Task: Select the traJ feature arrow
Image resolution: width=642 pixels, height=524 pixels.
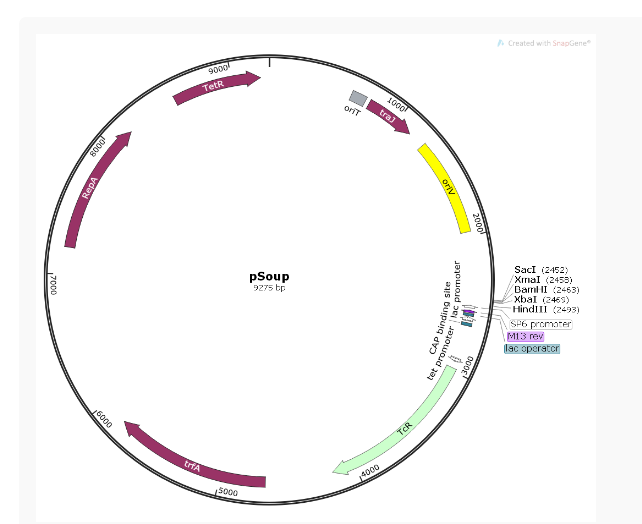Action: tap(388, 117)
